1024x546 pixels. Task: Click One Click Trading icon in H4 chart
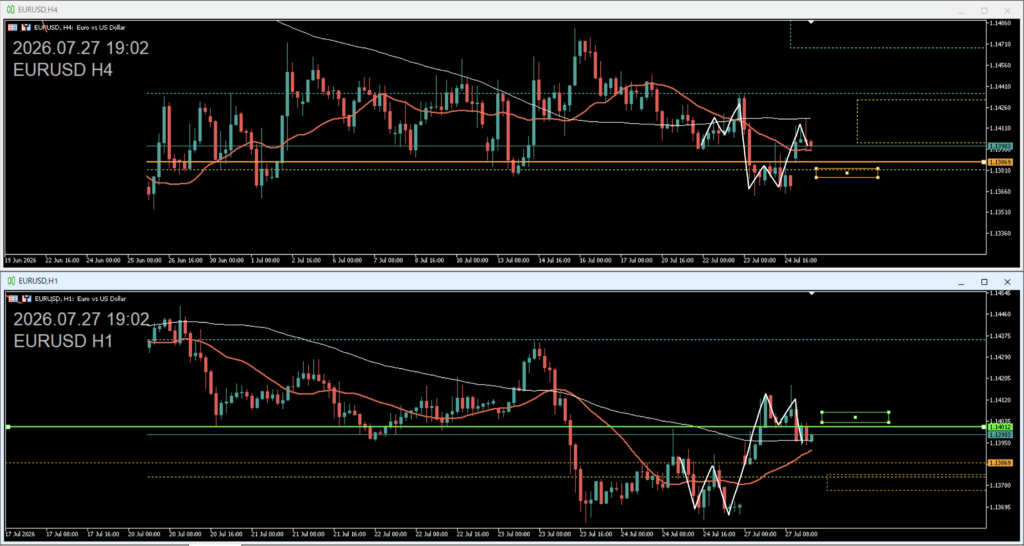point(27,27)
